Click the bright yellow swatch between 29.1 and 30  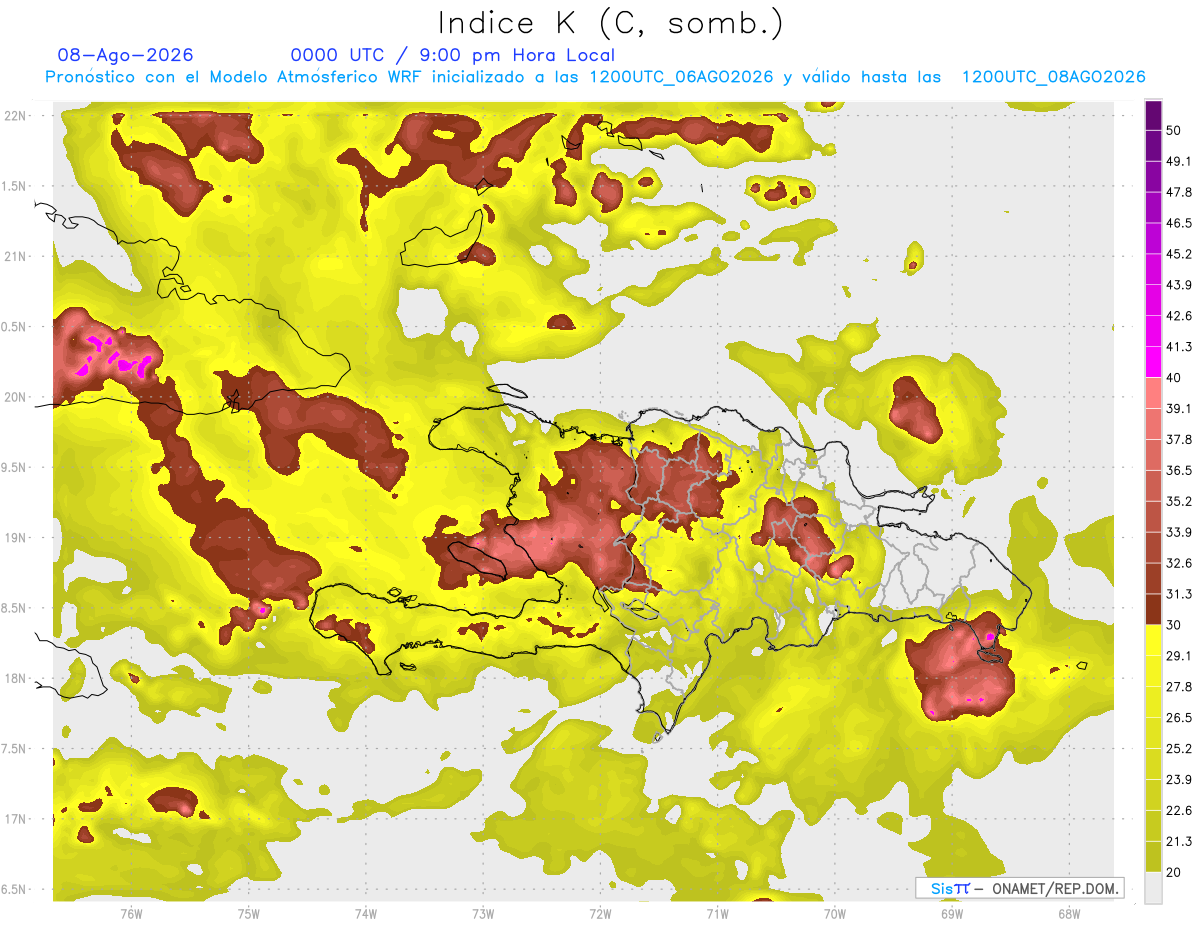(1153, 640)
